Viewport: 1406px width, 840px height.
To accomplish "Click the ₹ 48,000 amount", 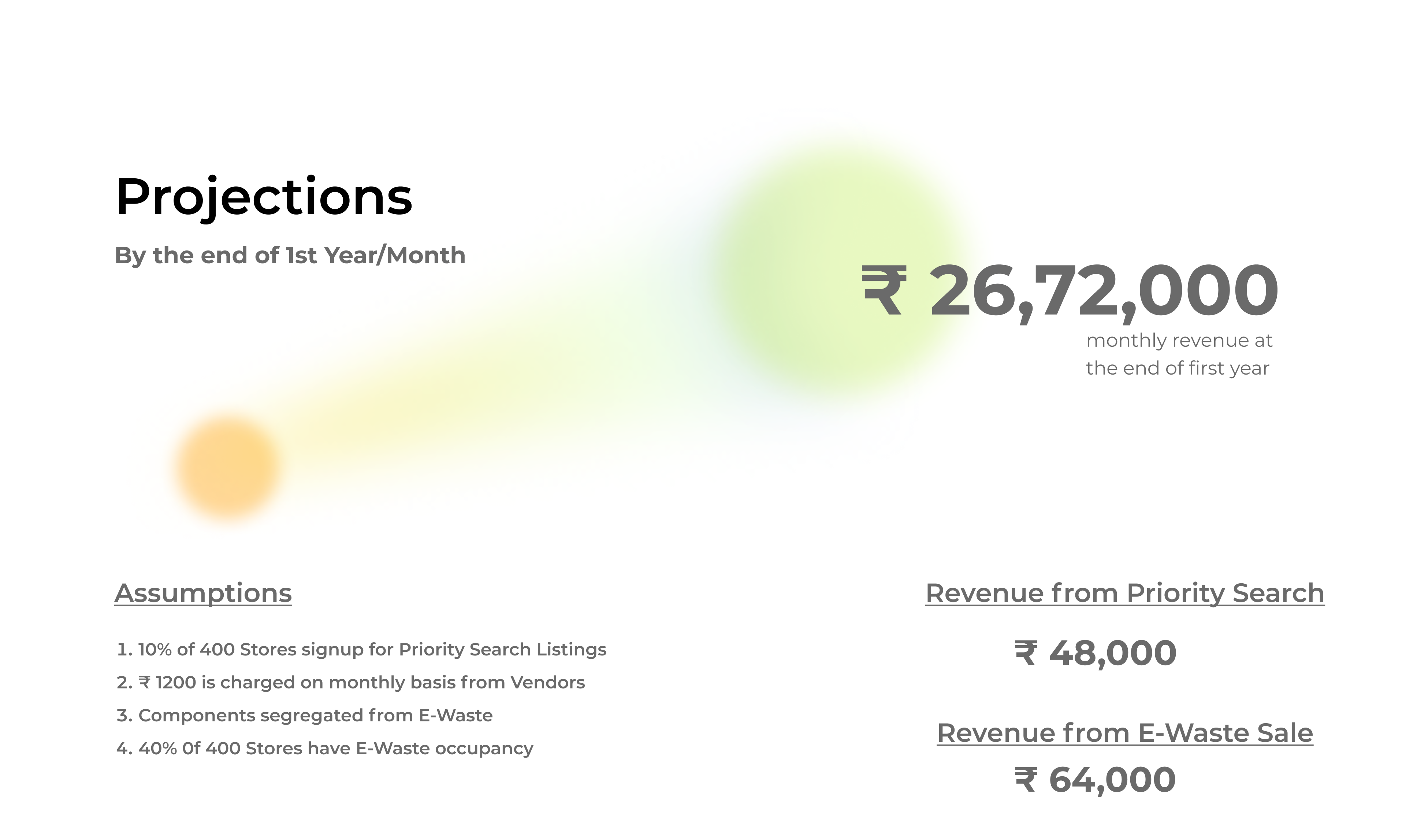I will pyautogui.click(x=1095, y=653).
